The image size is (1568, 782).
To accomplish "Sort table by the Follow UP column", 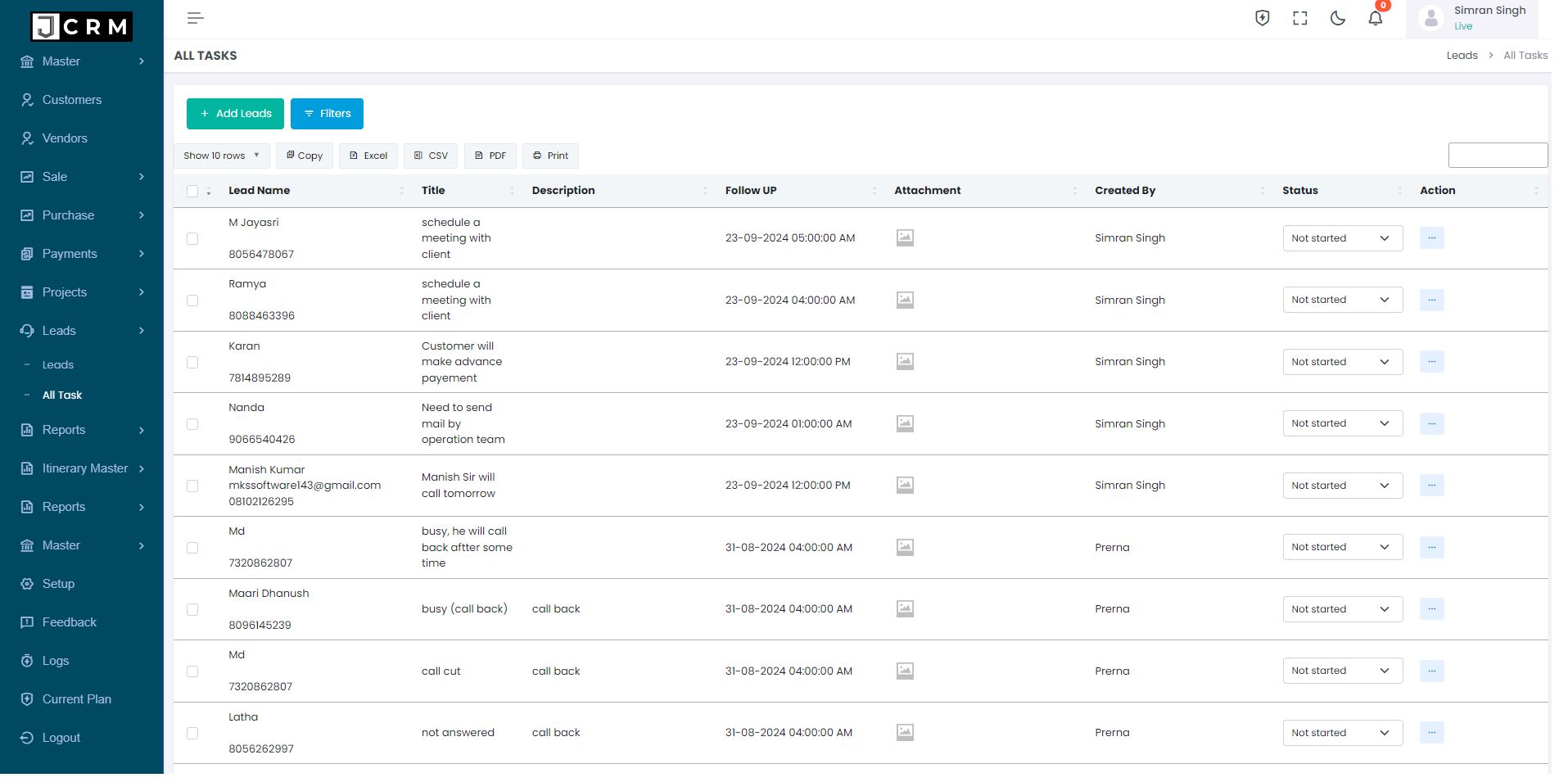I will pos(751,190).
